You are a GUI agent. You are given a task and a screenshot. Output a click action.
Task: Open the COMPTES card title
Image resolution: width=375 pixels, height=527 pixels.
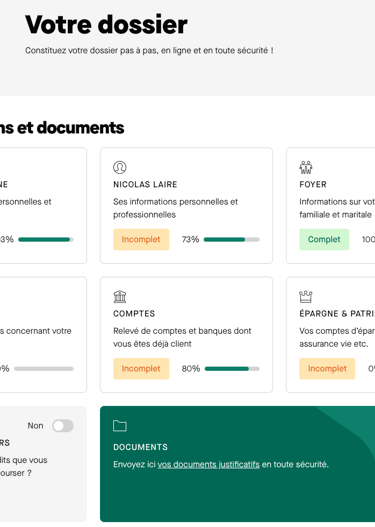point(134,314)
